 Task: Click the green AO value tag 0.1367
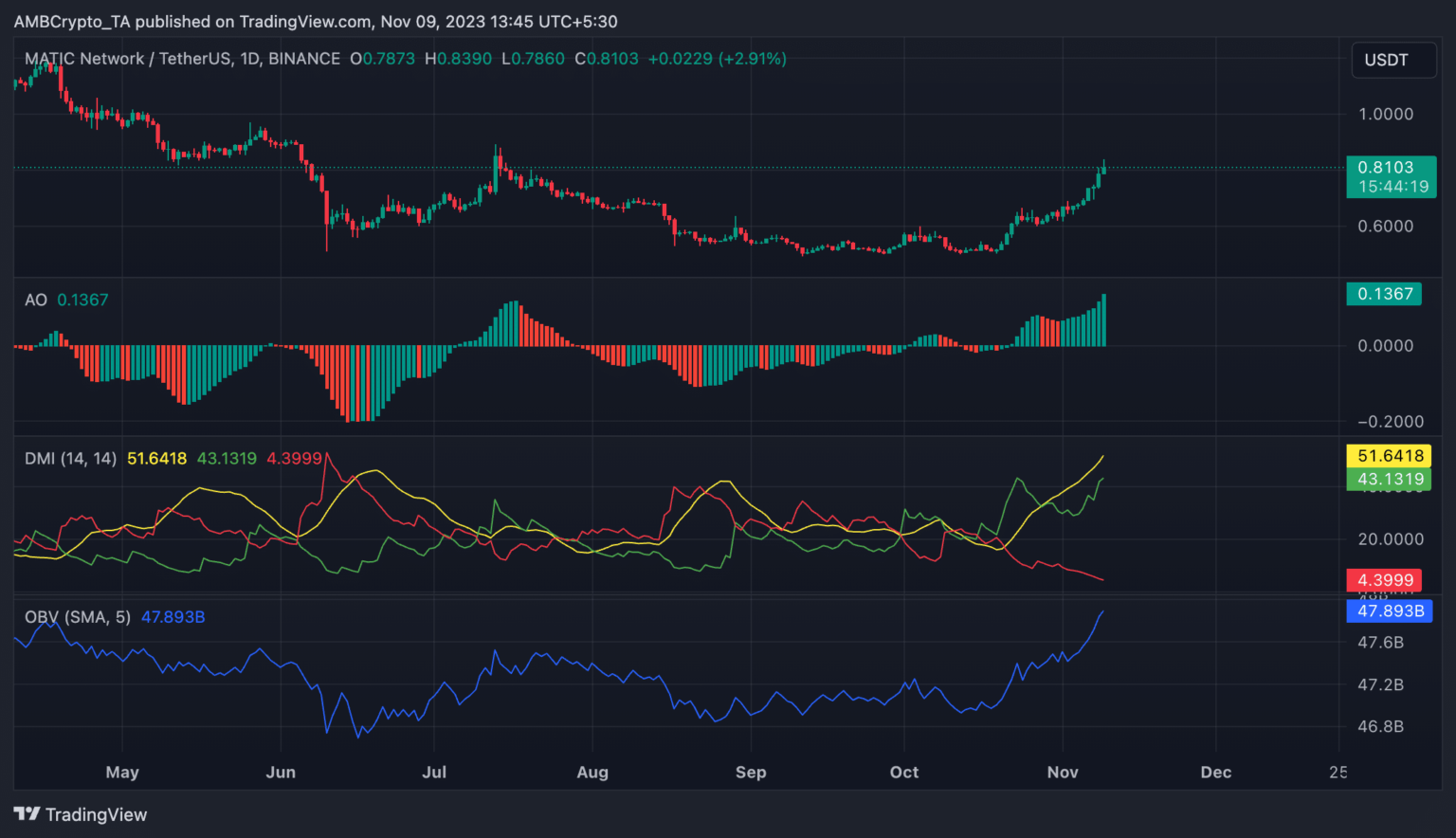(1384, 294)
